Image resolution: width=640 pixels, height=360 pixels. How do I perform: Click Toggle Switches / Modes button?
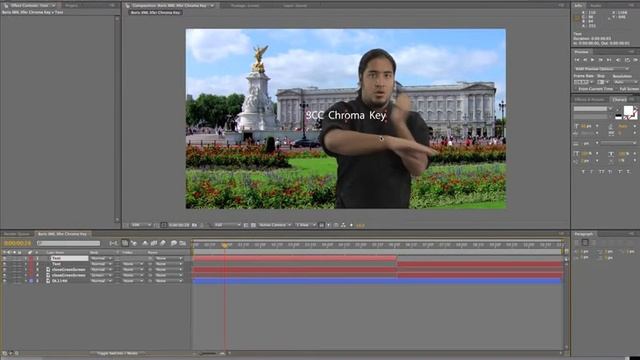[117, 353]
